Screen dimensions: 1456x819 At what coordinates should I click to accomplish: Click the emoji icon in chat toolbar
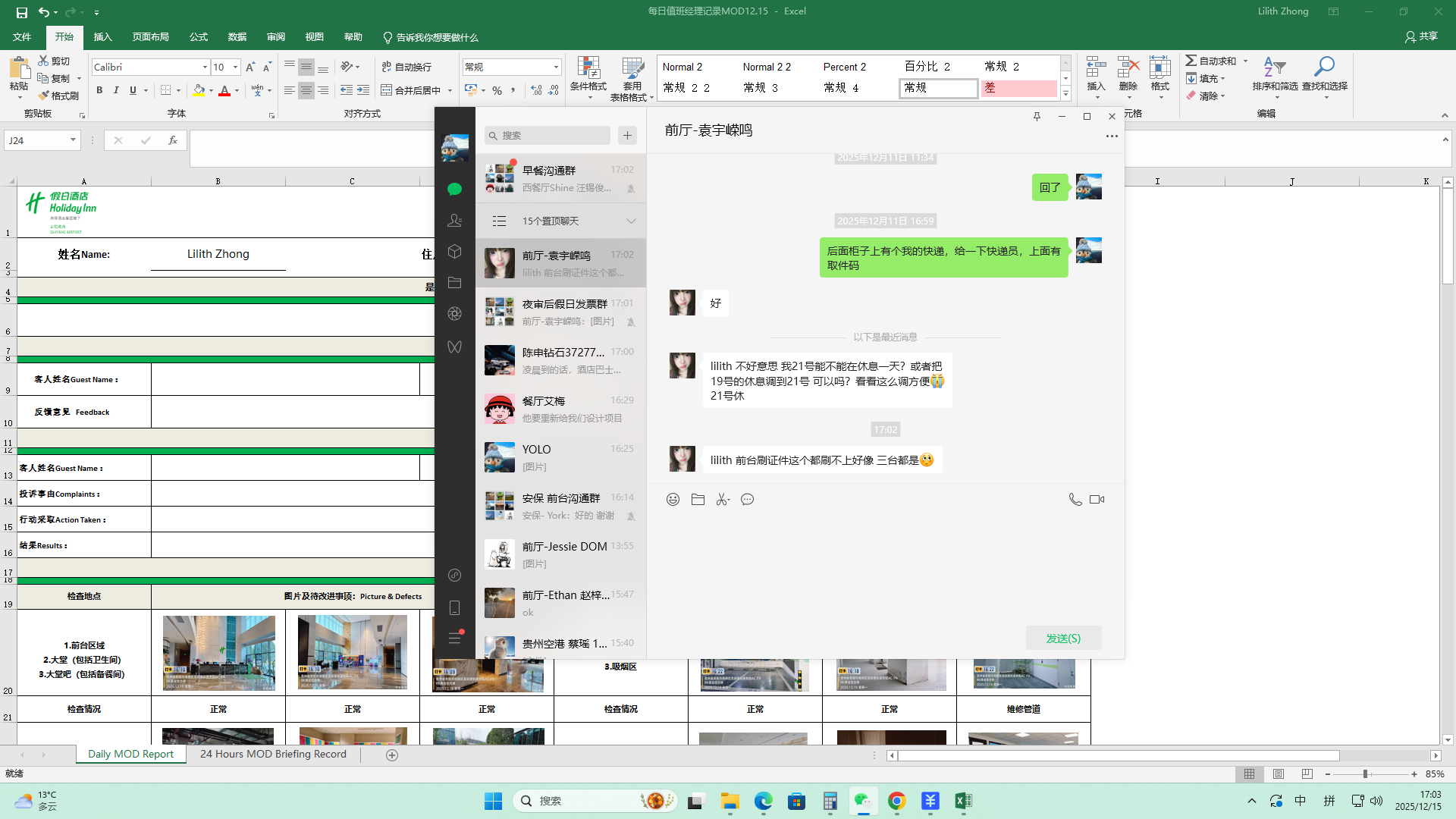point(673,499)
